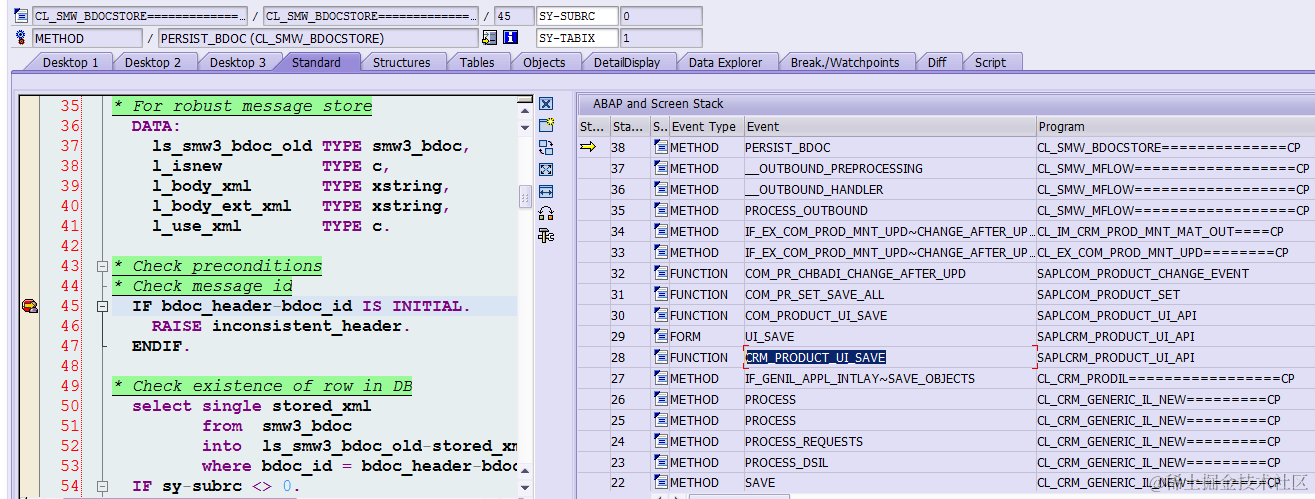Switch to the Desktop 2 tab
1315x499 pixels.
(153, 62)
